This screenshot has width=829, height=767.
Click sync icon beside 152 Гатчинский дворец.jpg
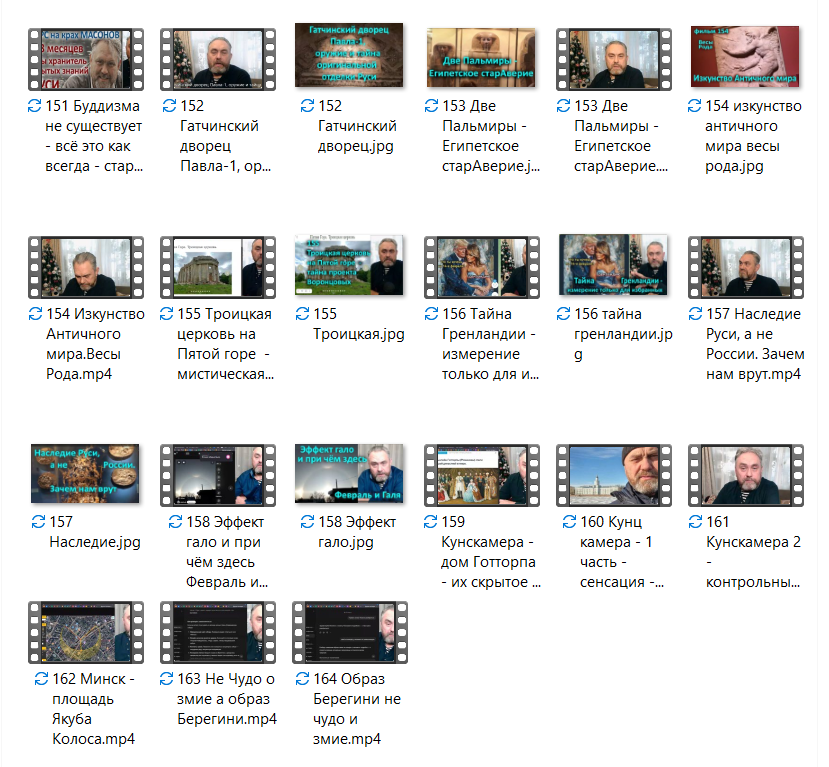(307, 106)
